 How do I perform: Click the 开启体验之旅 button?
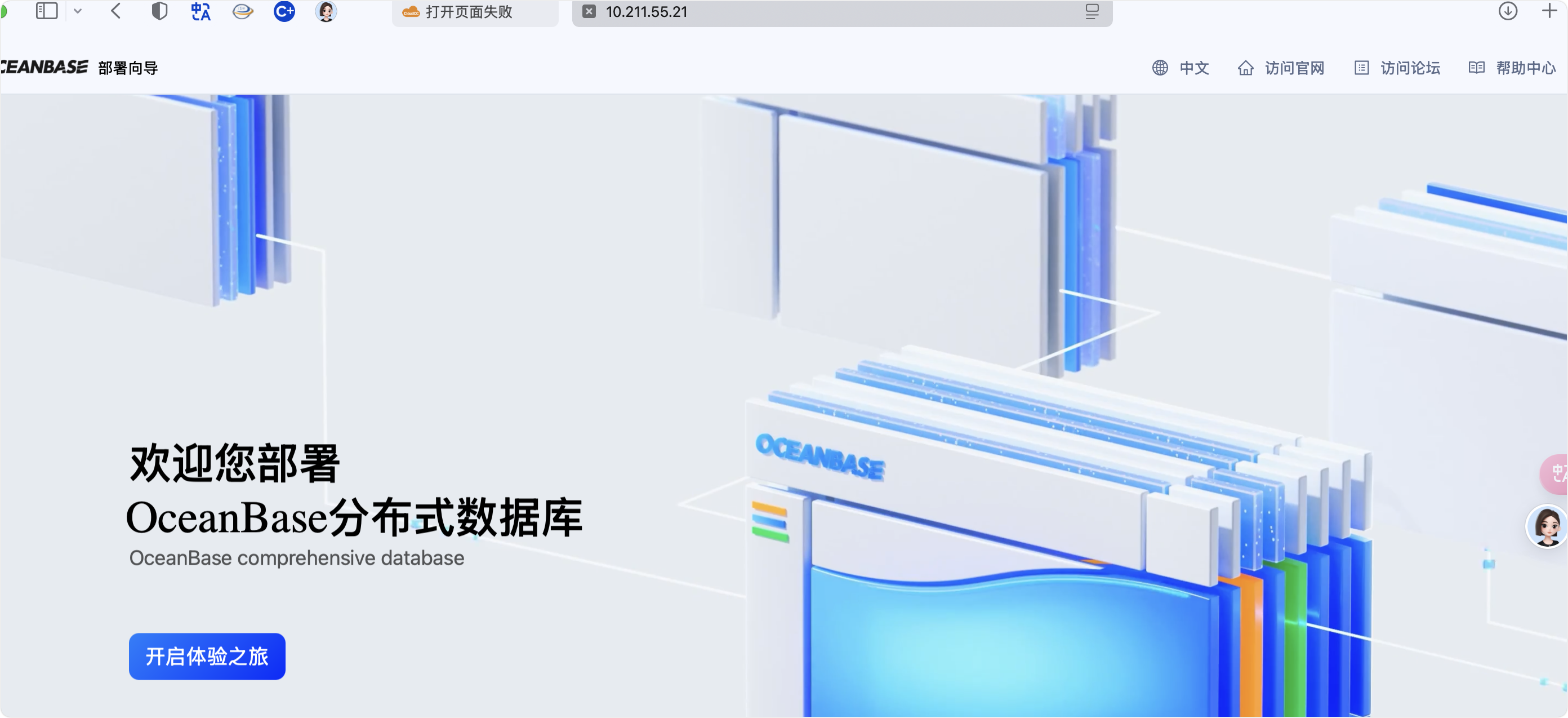click(x=206, y=657)
